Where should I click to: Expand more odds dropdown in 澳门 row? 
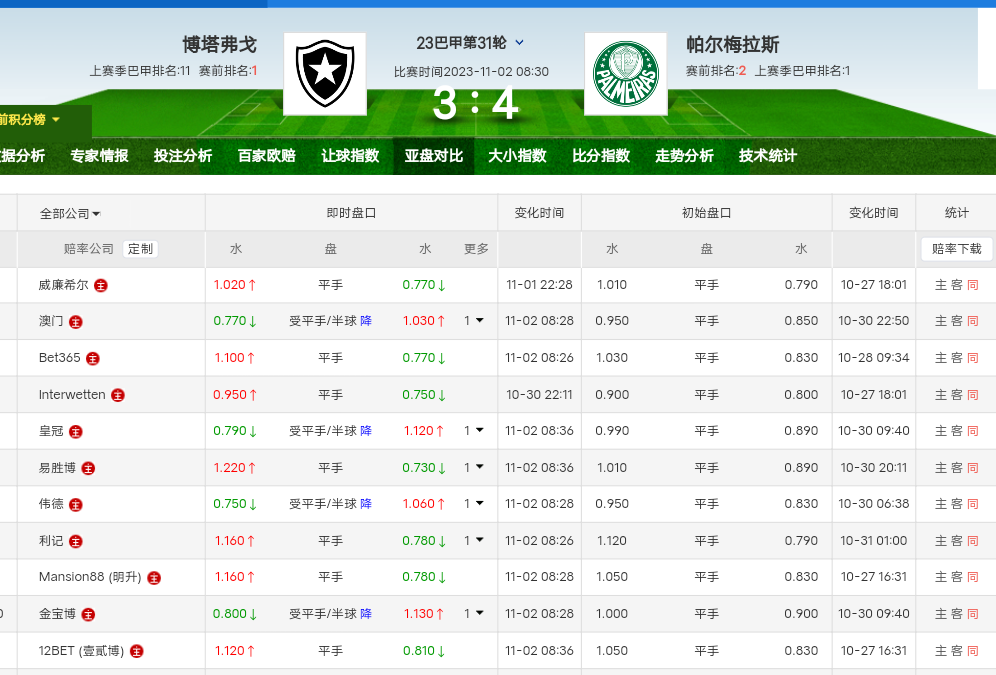(x=474, y=321)
